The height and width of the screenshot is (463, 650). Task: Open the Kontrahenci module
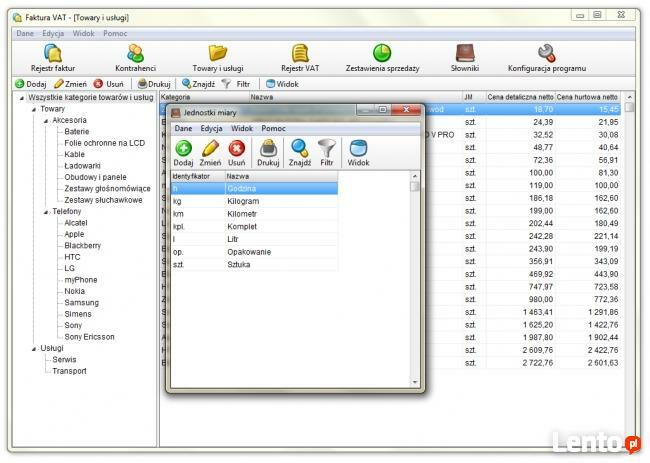(135, 57)
